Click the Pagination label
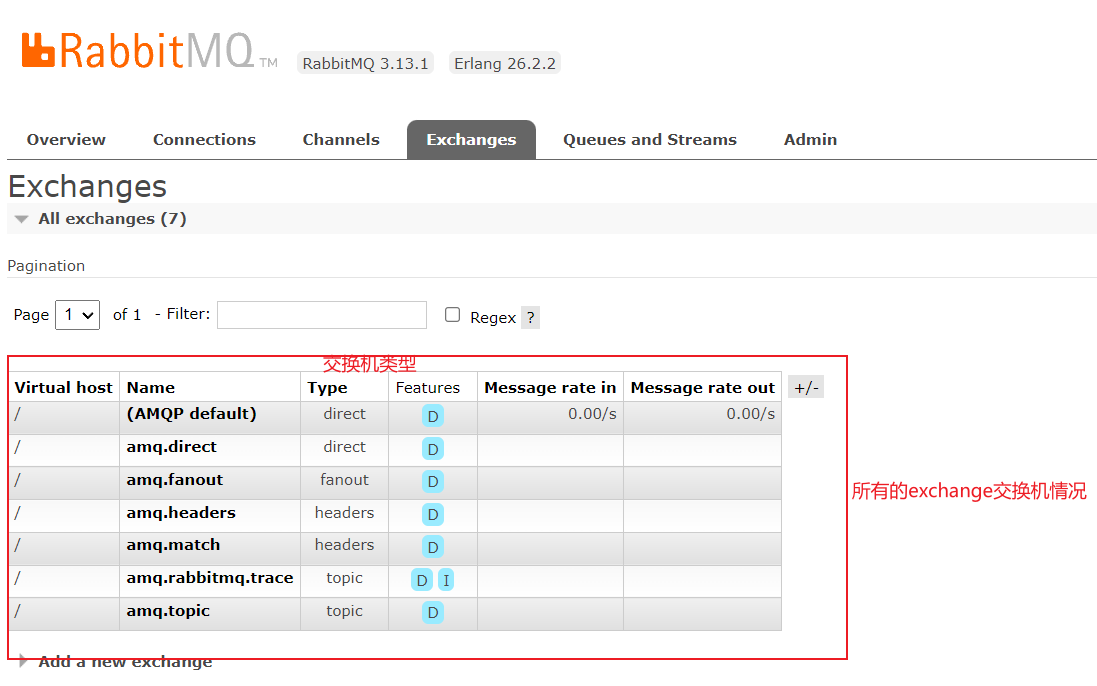Viewport: 1097px width, 686px height. [46, 266]
